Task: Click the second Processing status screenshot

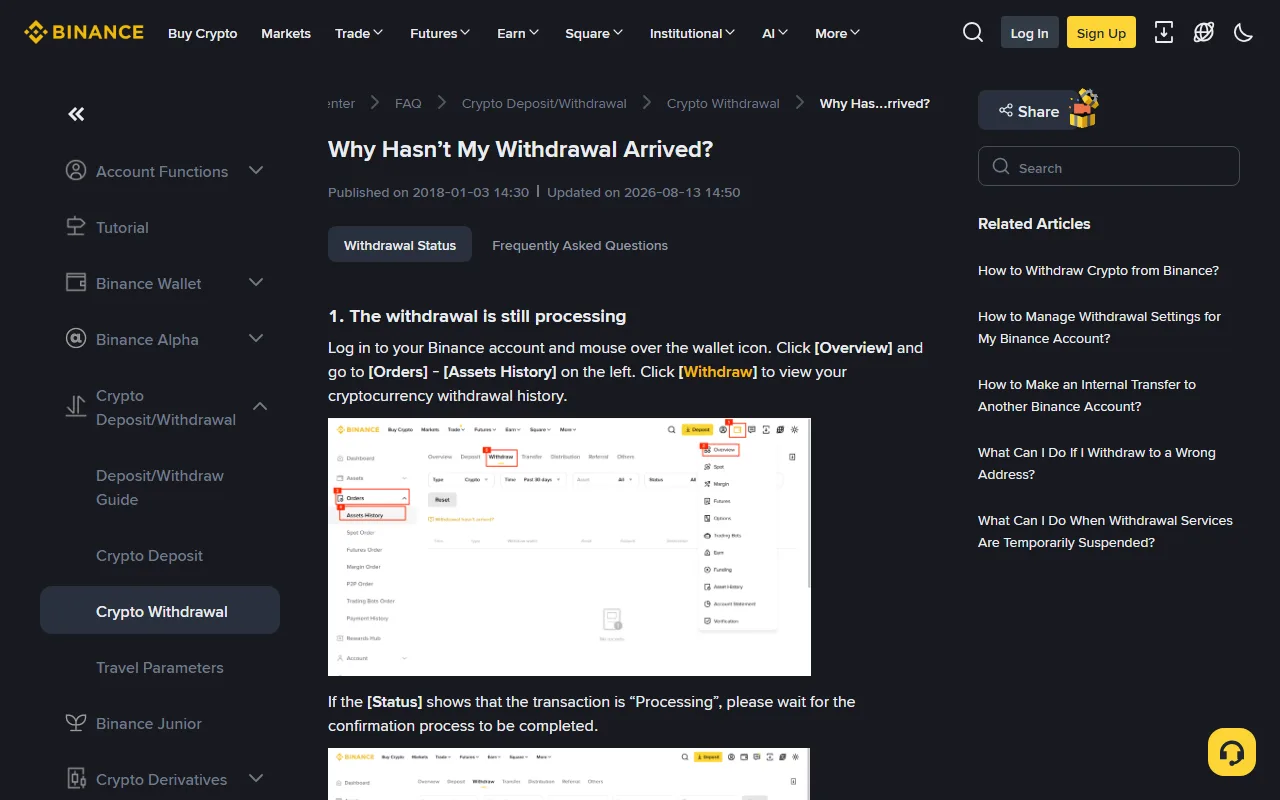Action: (x=569, y=774)
